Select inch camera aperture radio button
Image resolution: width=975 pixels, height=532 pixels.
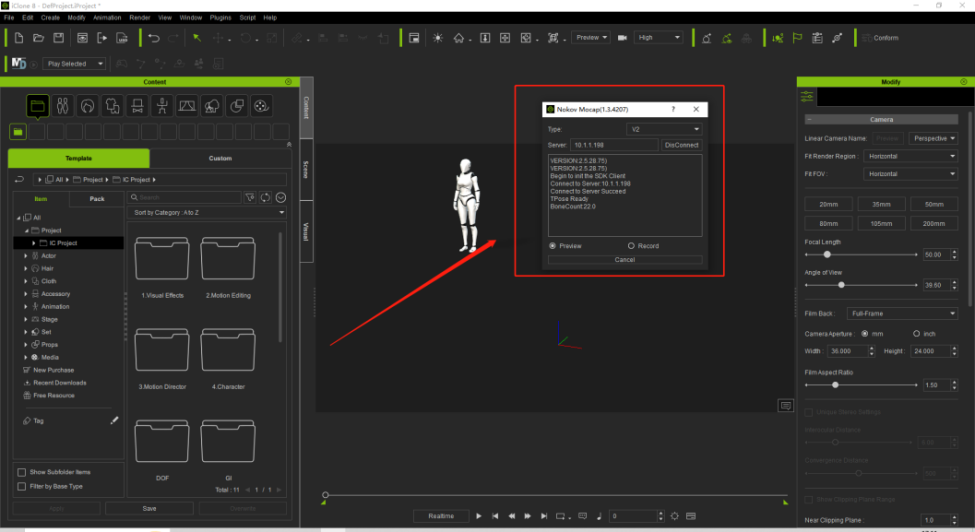(917, 334)
